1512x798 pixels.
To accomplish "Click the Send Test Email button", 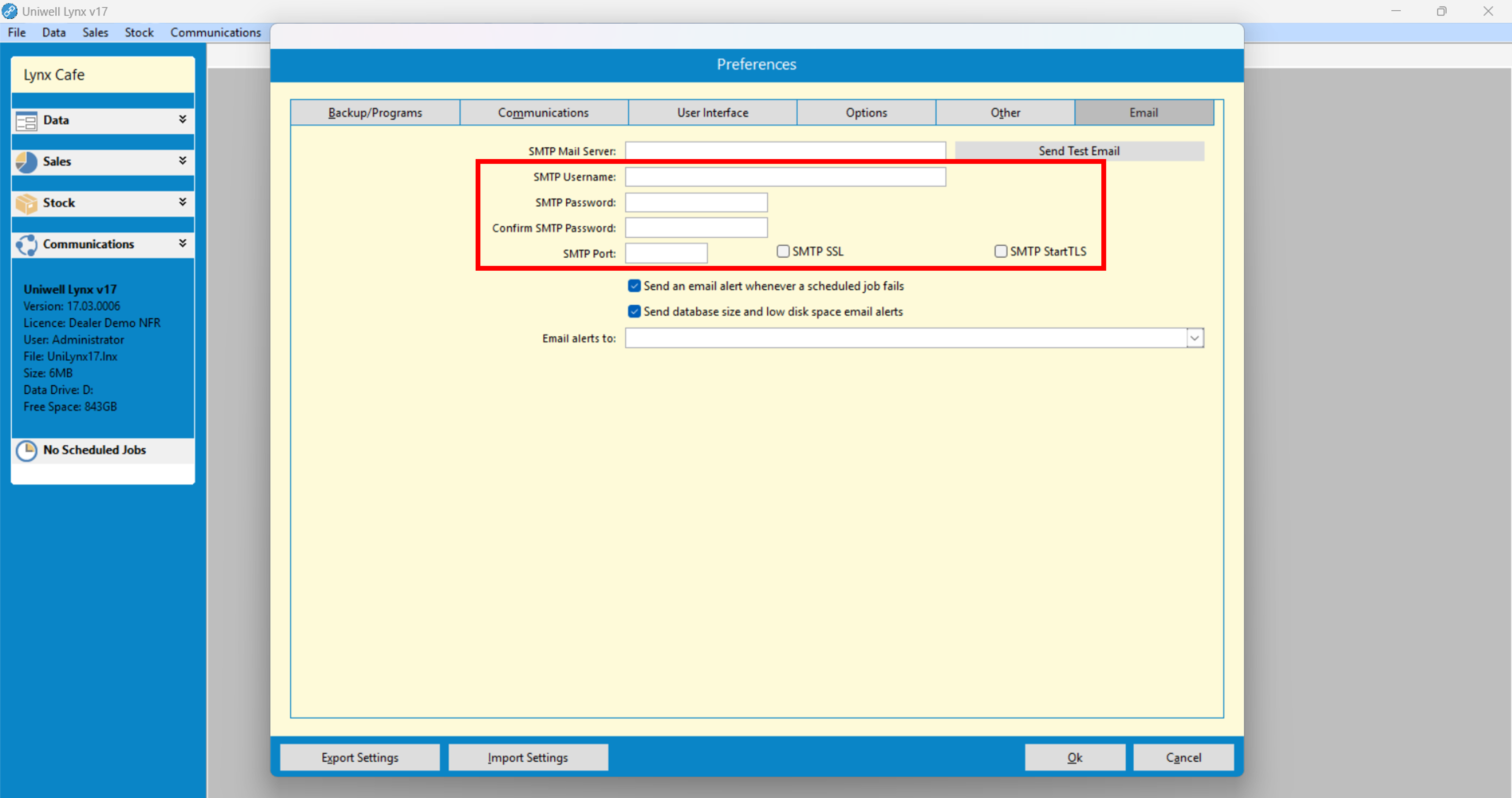I will [1079, 151].
